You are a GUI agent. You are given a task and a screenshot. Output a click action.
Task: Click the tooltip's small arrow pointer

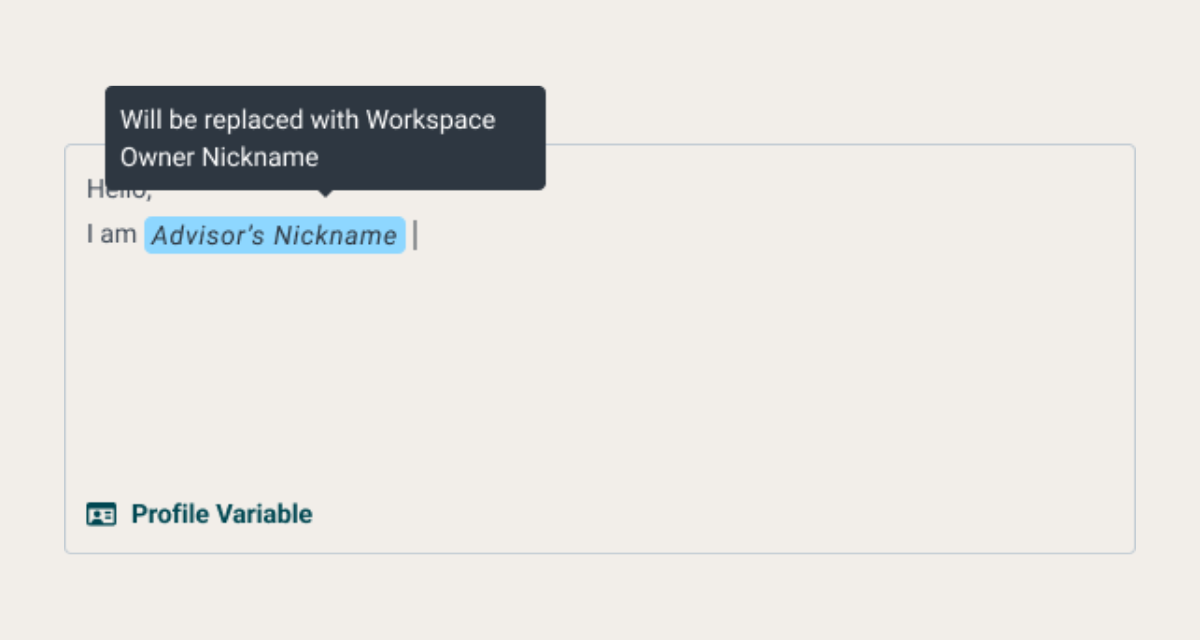point(323,193)
